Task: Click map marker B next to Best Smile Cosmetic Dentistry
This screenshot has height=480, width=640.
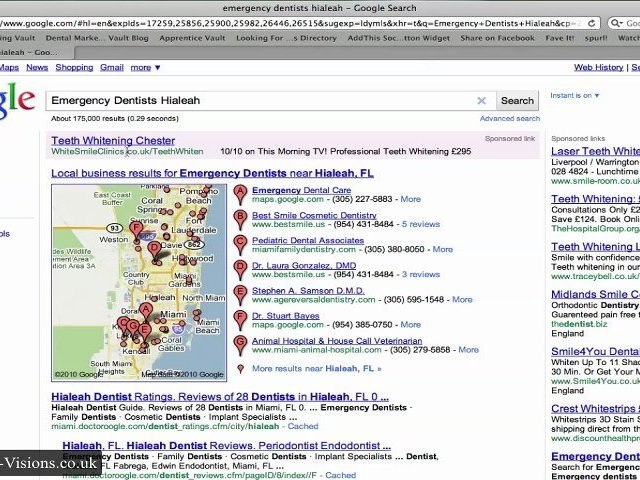Action: [x=240, y=220]
